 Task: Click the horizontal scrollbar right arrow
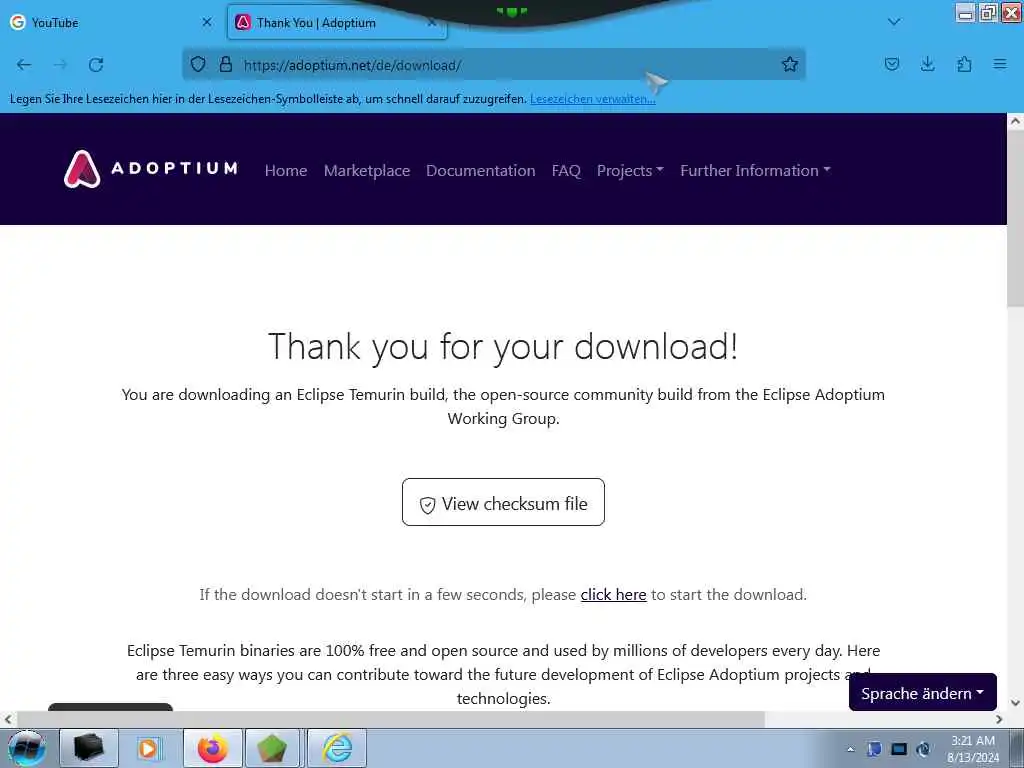click(x=999, y=719)
